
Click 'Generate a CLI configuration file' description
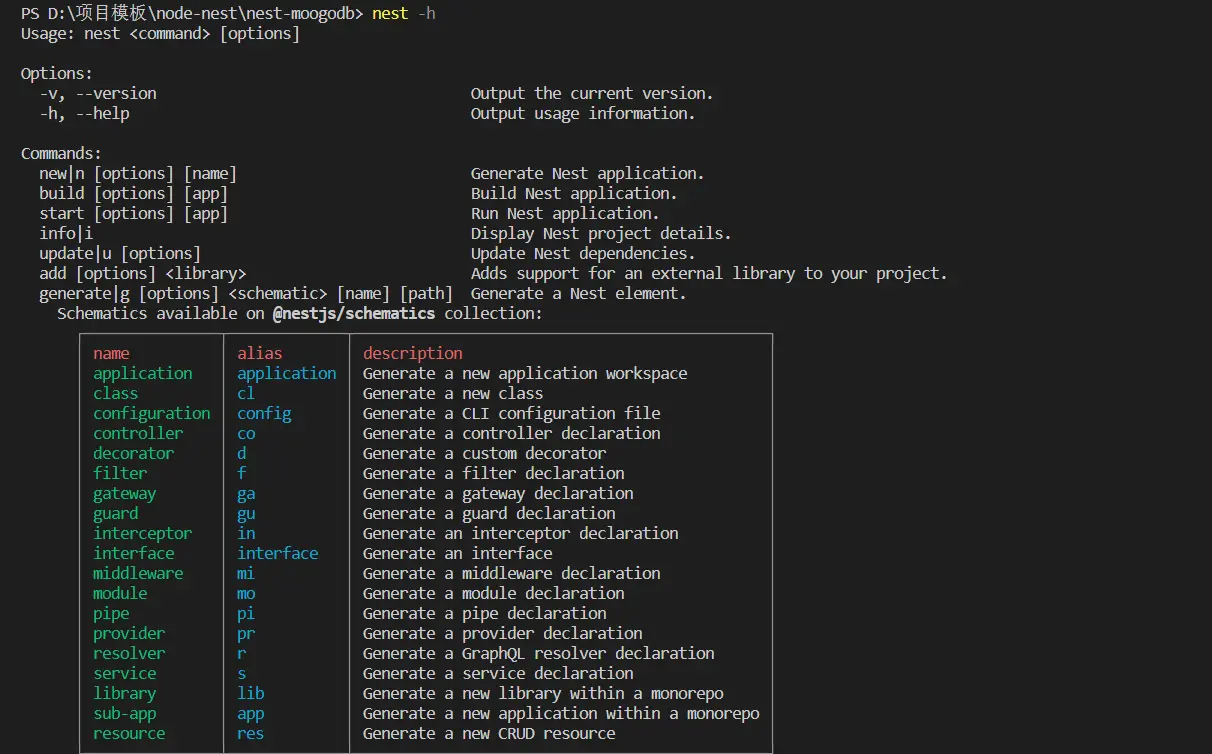[512, 413]
